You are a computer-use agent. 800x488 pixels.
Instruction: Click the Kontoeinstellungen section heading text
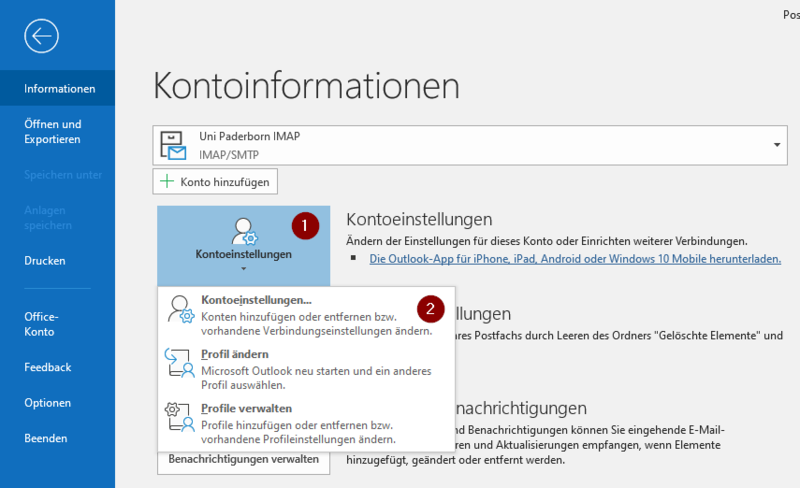pyautogui.click(x=419, y=219)
